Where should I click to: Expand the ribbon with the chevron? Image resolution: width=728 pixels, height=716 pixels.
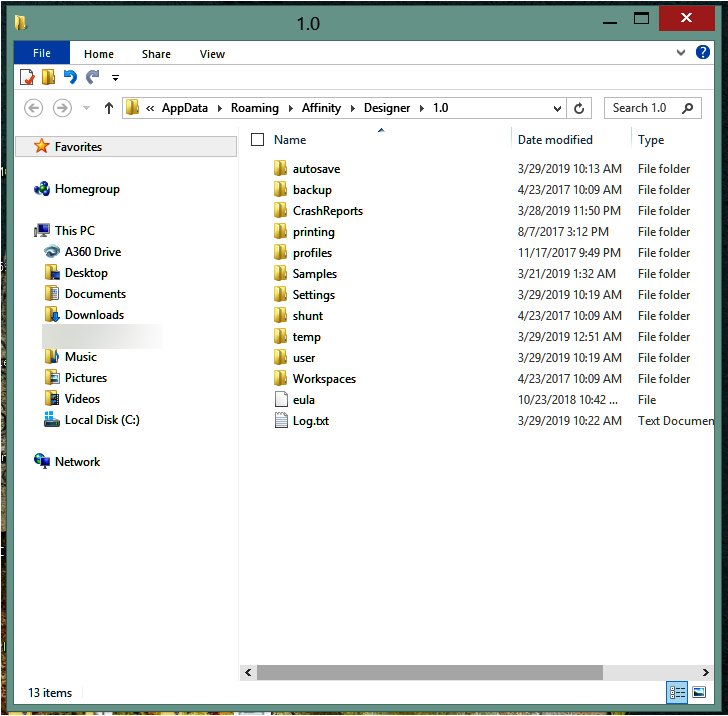coord(681,52)
